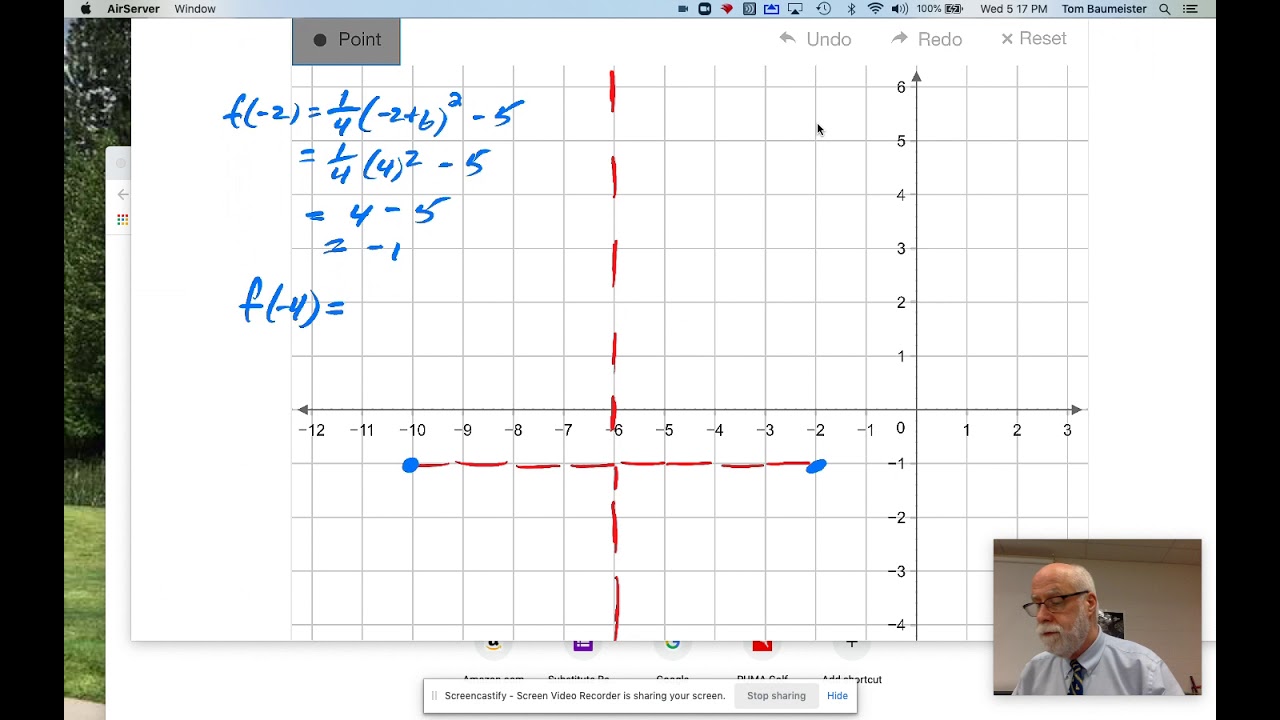The width and height of the screenshot is (1280, 720).
Task: Redo the last undone action
Action: pos(927,39)
